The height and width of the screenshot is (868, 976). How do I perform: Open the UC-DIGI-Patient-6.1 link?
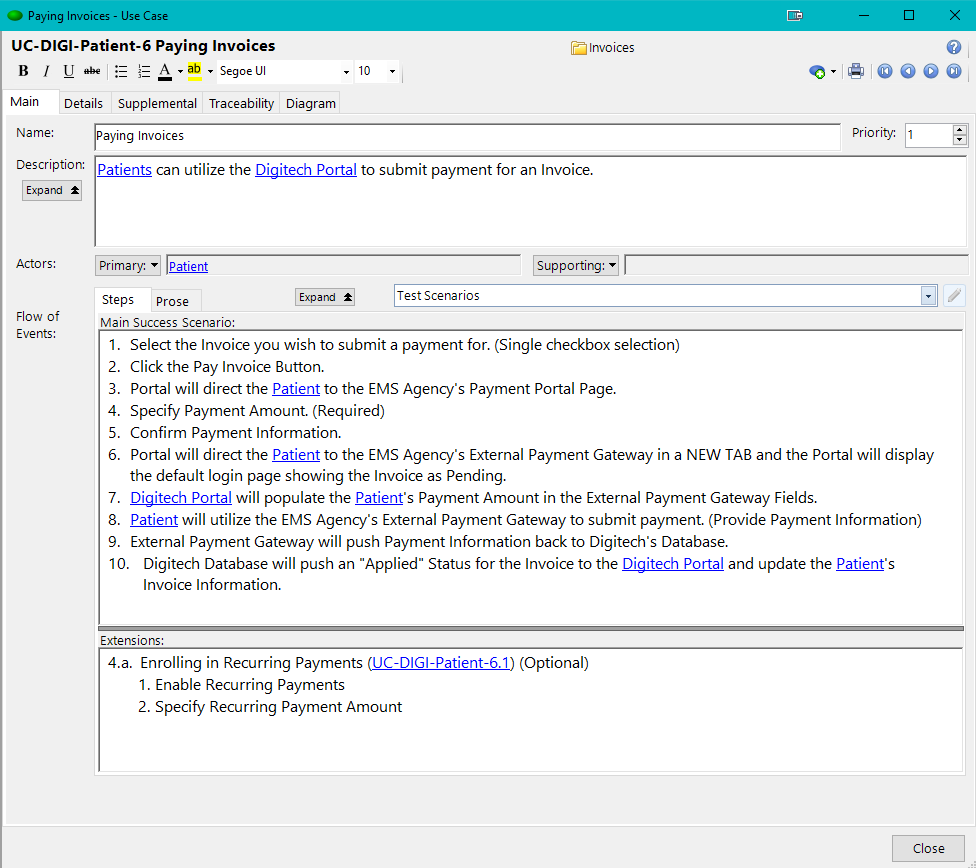coord(441,663)
